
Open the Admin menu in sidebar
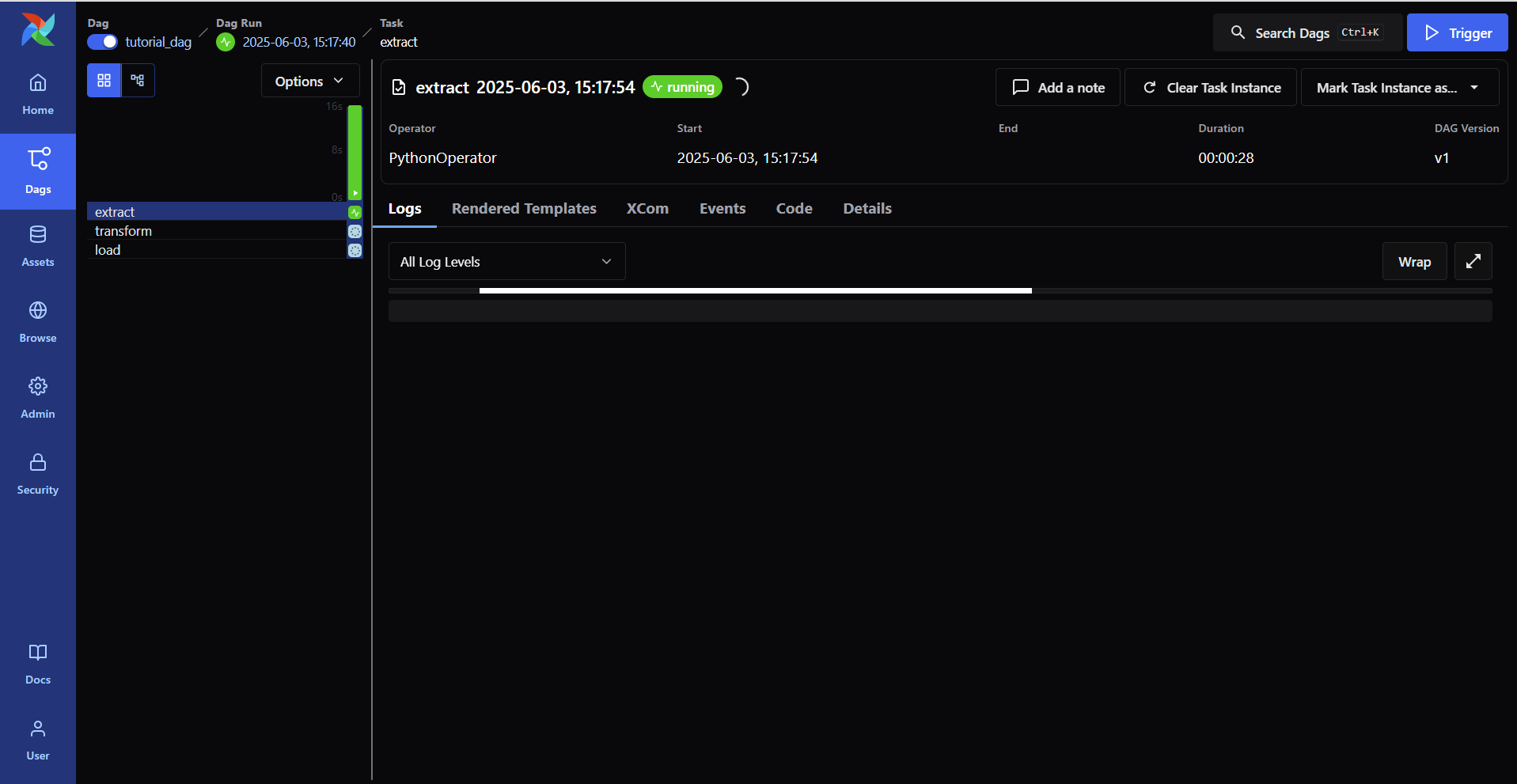coord(38,399)
